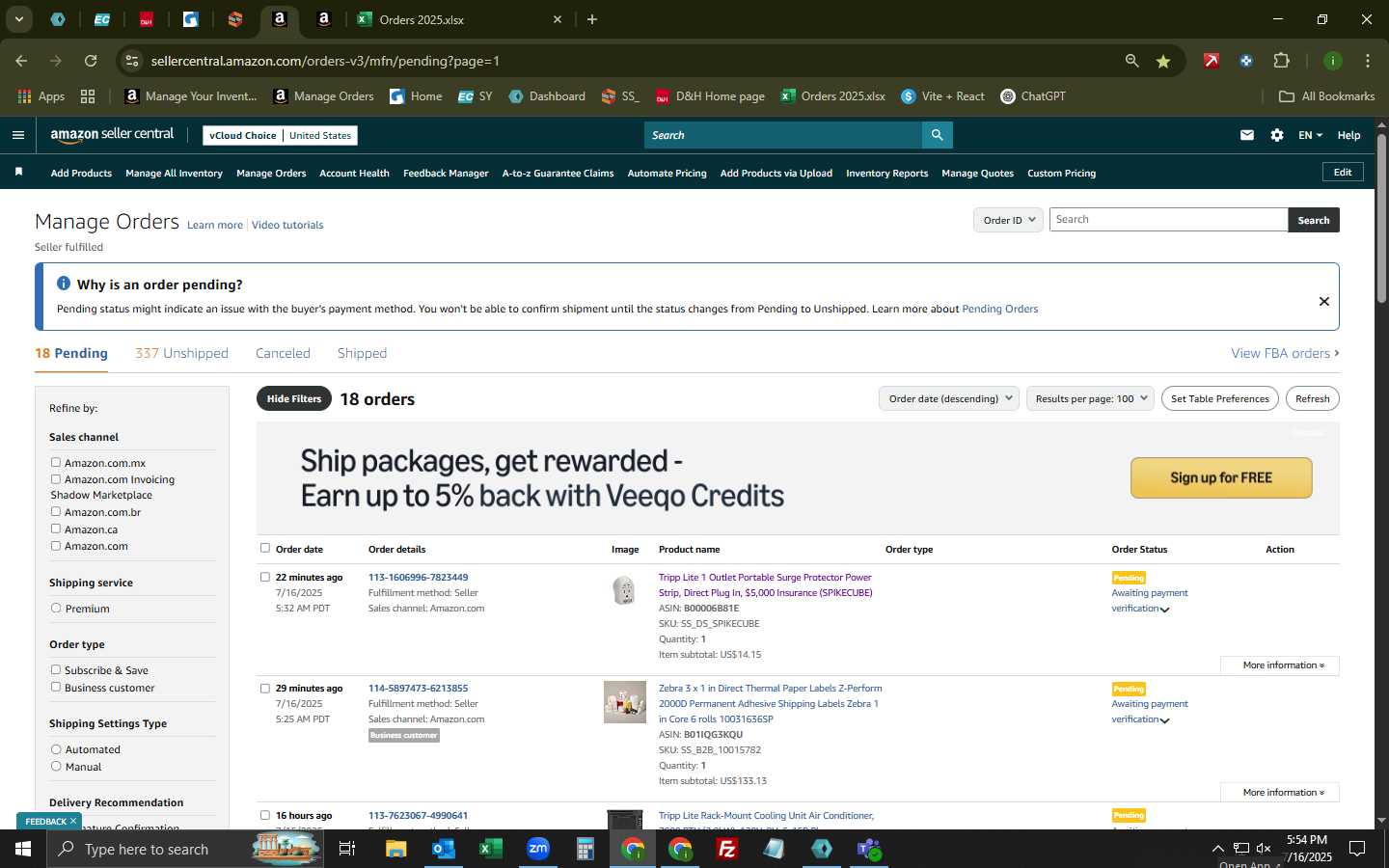Check the Subscribe & Save order type
The height and width of the screenshot is (868, 1389).
pos(56,669)
